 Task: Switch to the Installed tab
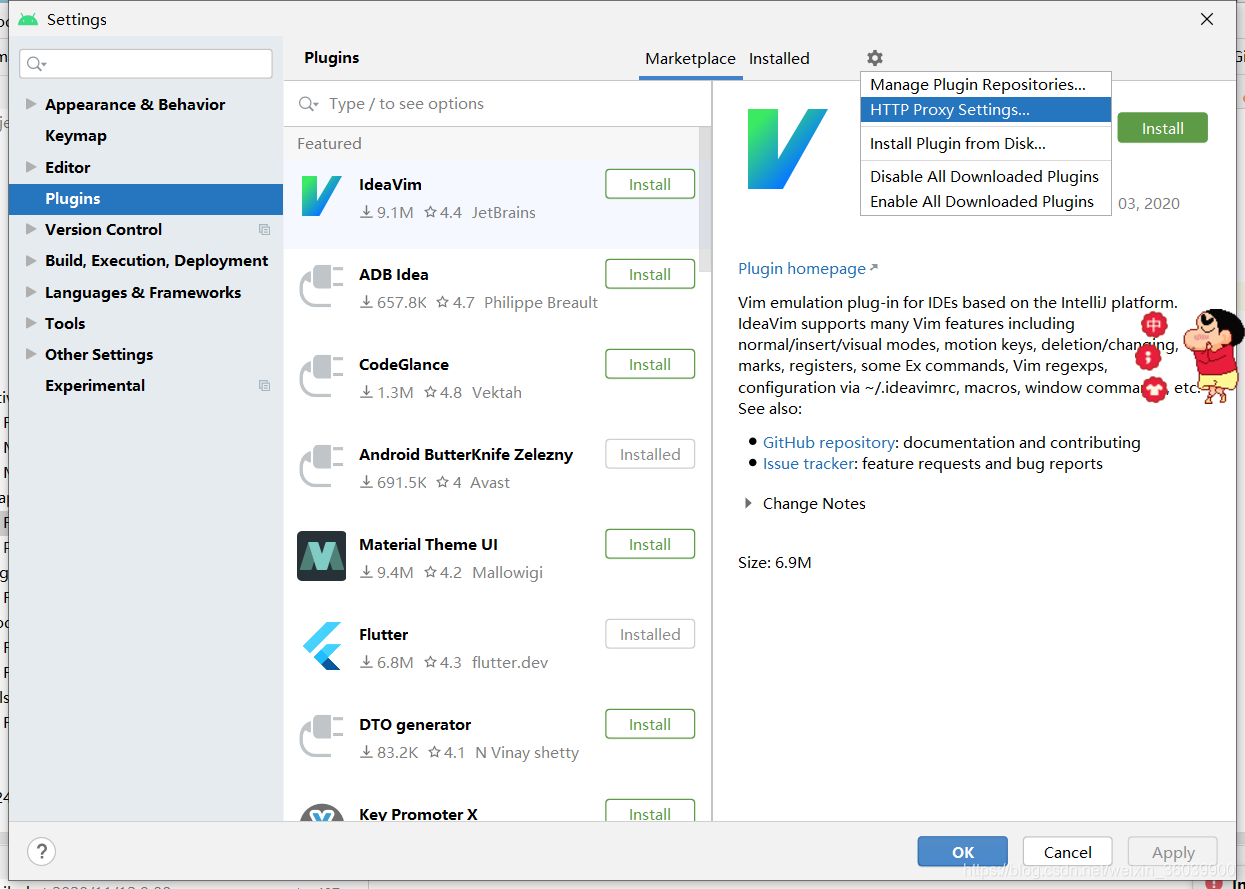tap(779, 59)
